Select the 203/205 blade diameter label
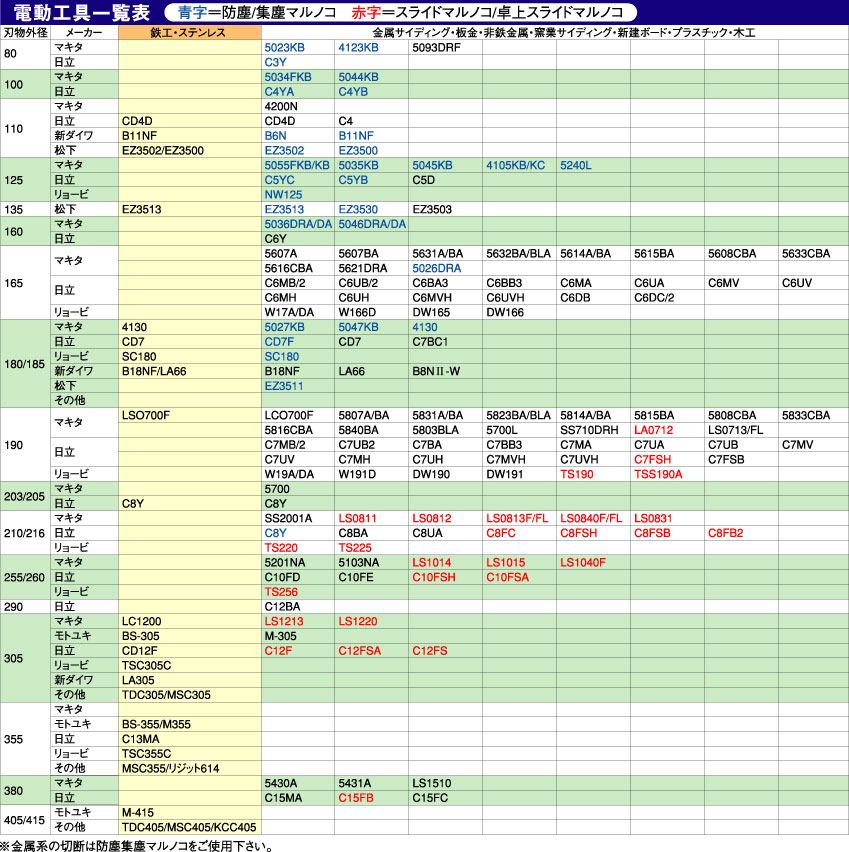 24,497
